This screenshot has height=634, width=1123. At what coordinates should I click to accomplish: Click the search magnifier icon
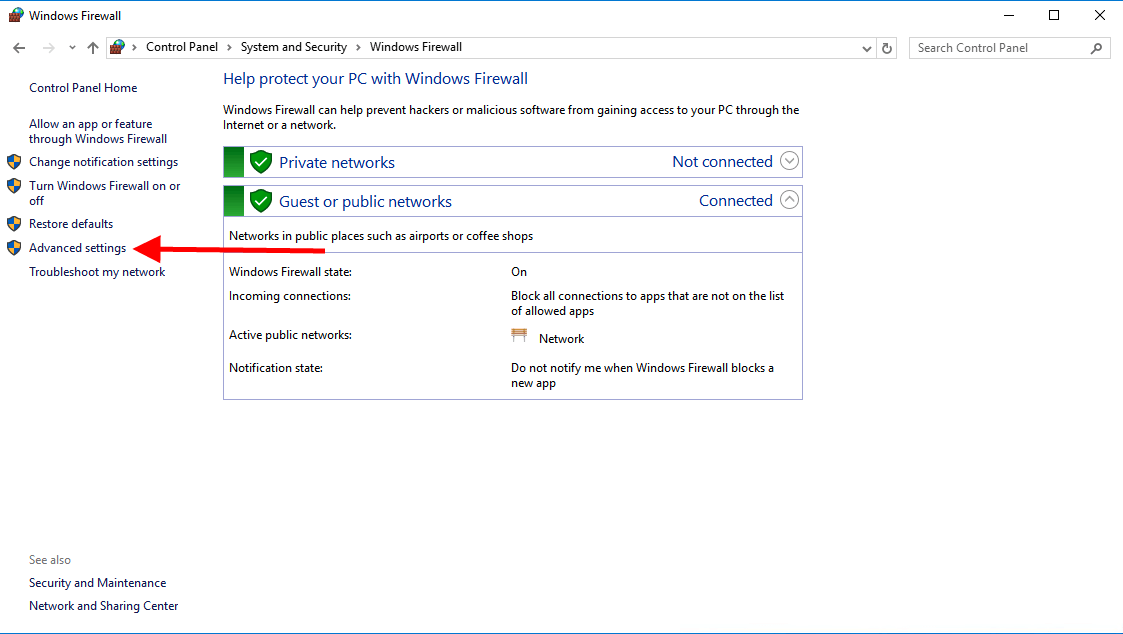pyautogui.click(x=1097, y=48)
